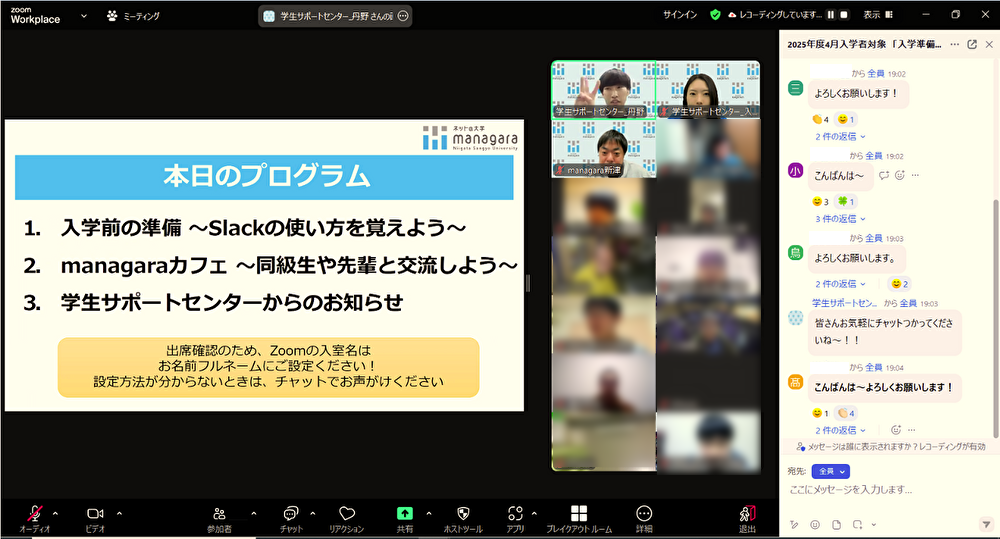Open the 表示 view layout menu
Image resolution: width=1000 pixels, height=539 pixels.
click(x=878, y=15)
